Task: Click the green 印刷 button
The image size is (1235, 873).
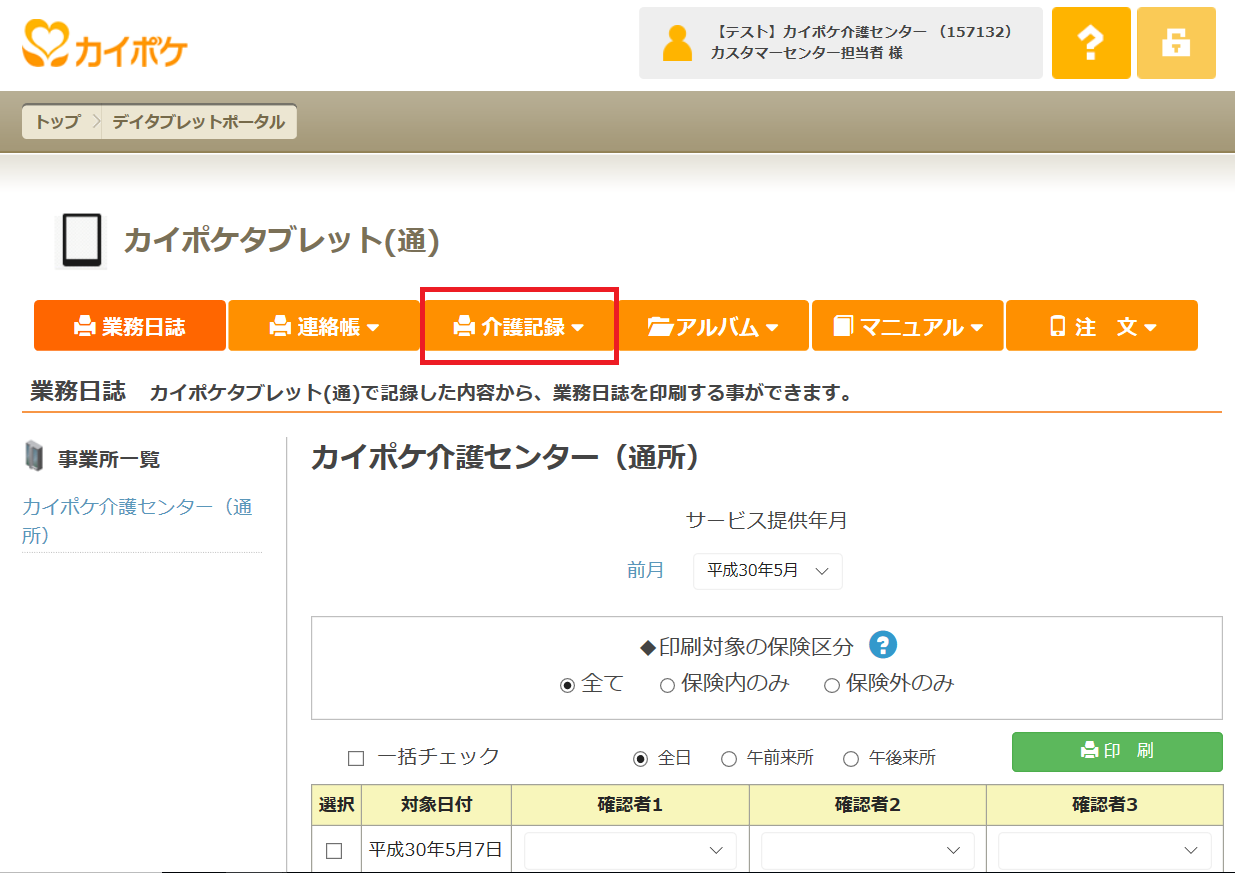Action: [x=1117, y=751]
